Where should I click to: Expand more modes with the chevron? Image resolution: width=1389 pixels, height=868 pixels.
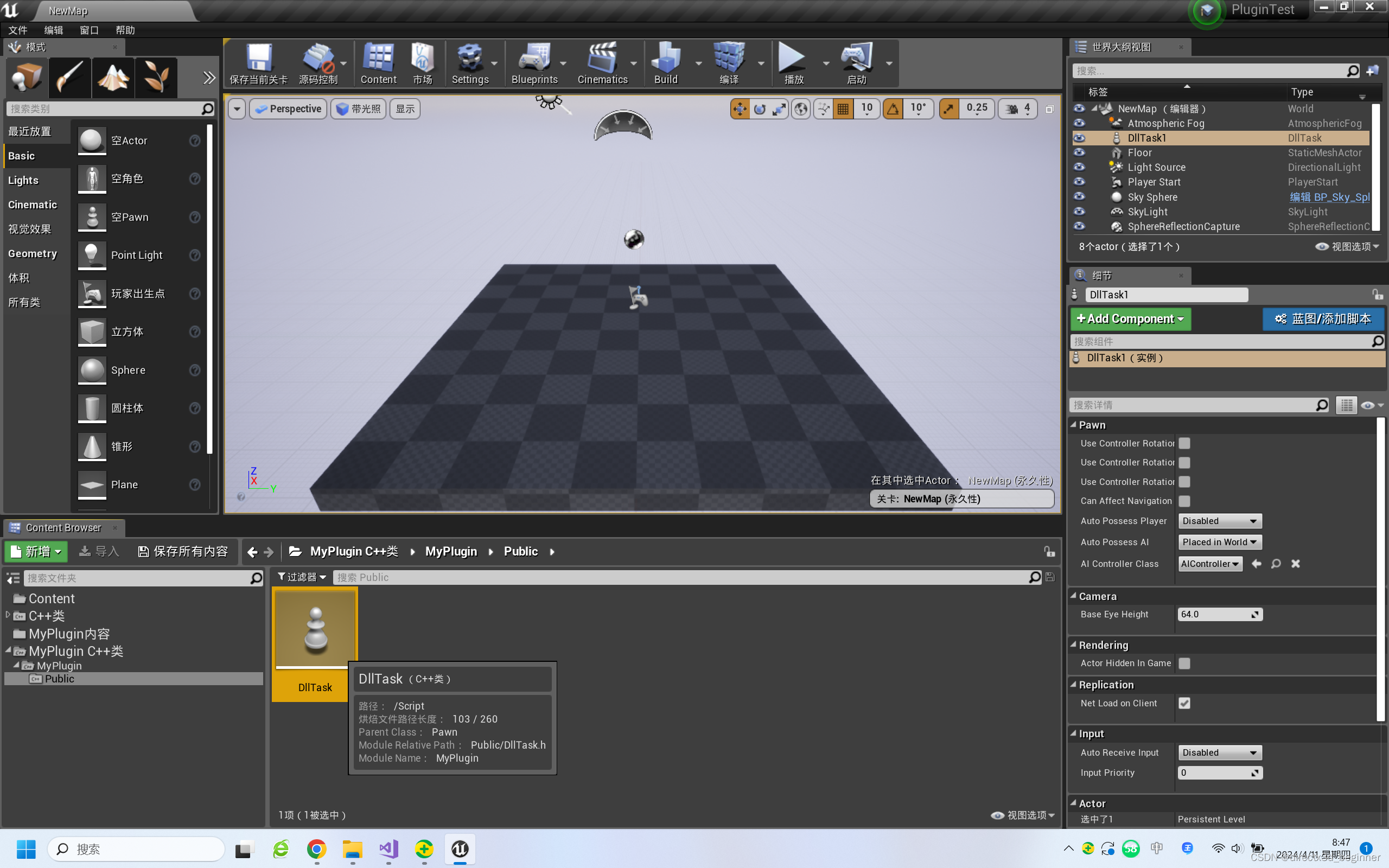pos(209,78)
